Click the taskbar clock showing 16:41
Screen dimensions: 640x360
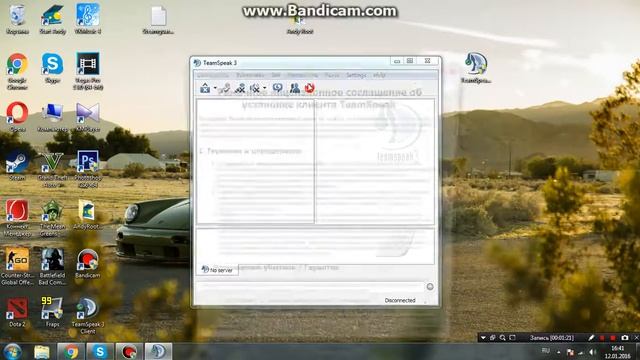618,352
